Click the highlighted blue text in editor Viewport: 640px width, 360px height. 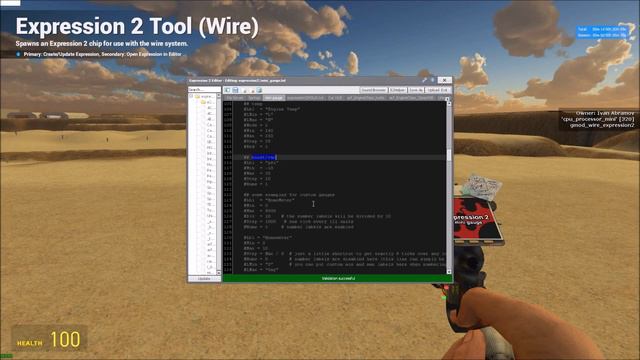(264, 157)
